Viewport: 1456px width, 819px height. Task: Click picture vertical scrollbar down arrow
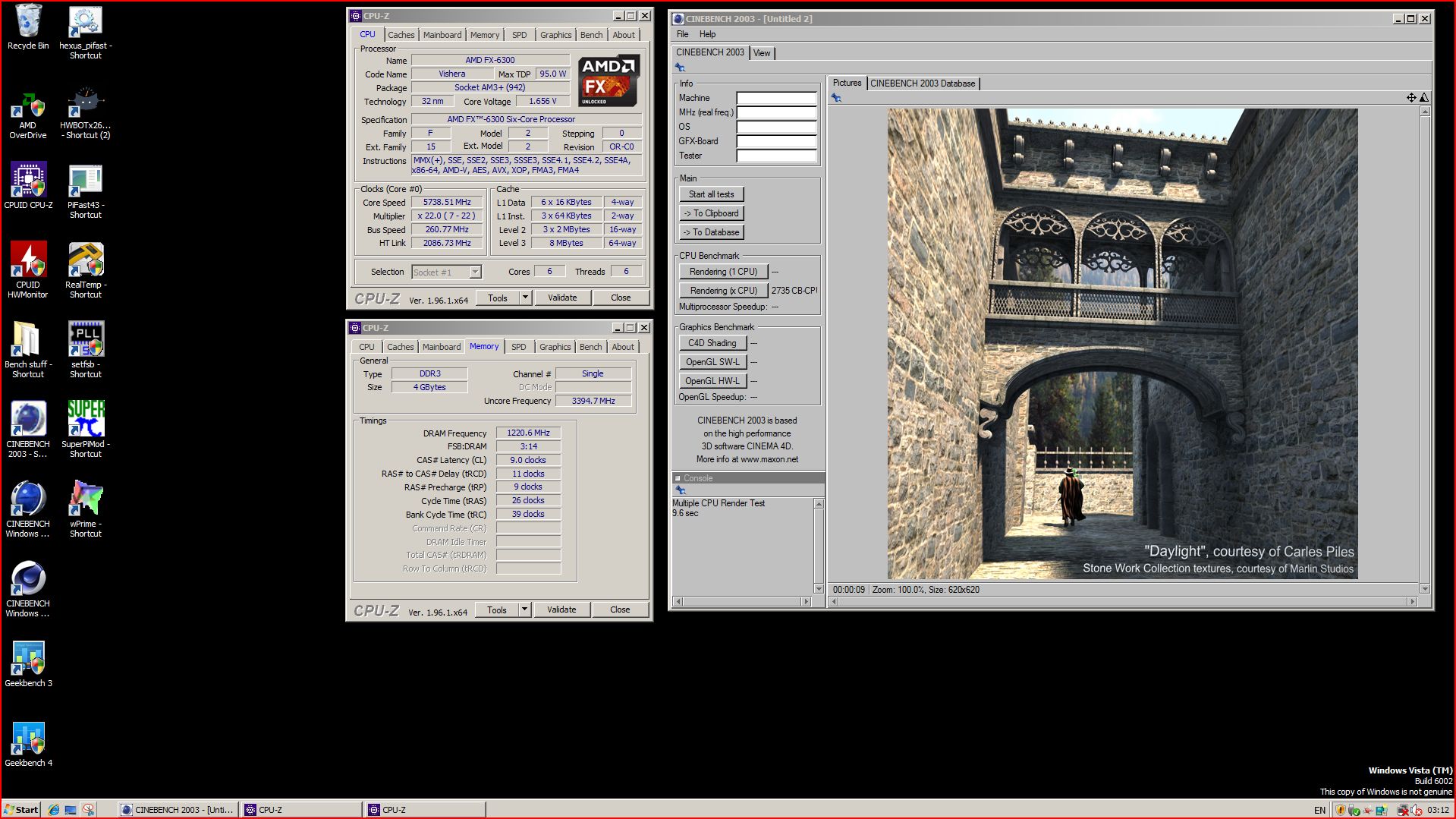(1424, 589)
